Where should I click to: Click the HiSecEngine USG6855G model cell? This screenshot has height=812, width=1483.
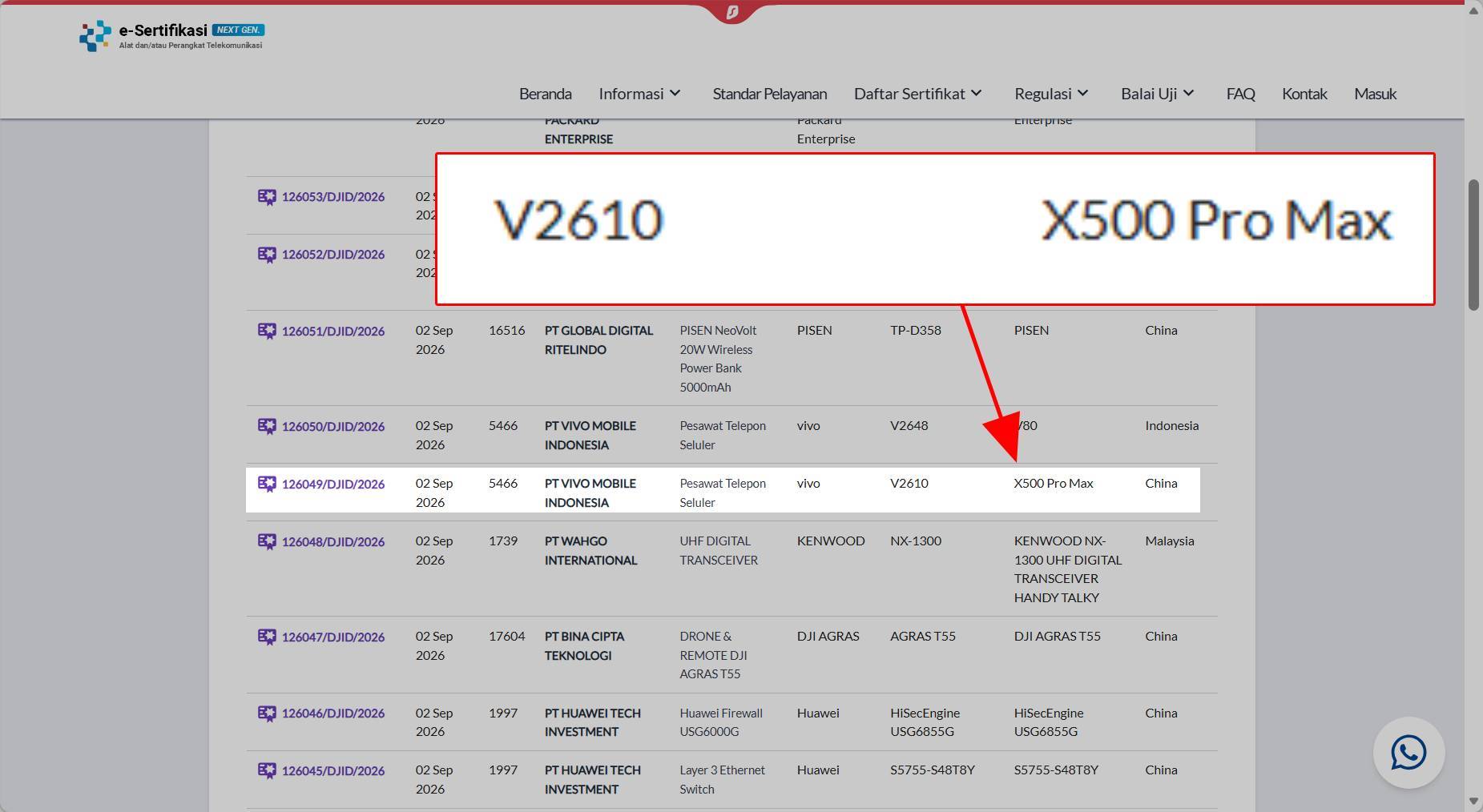click(925, 722)
